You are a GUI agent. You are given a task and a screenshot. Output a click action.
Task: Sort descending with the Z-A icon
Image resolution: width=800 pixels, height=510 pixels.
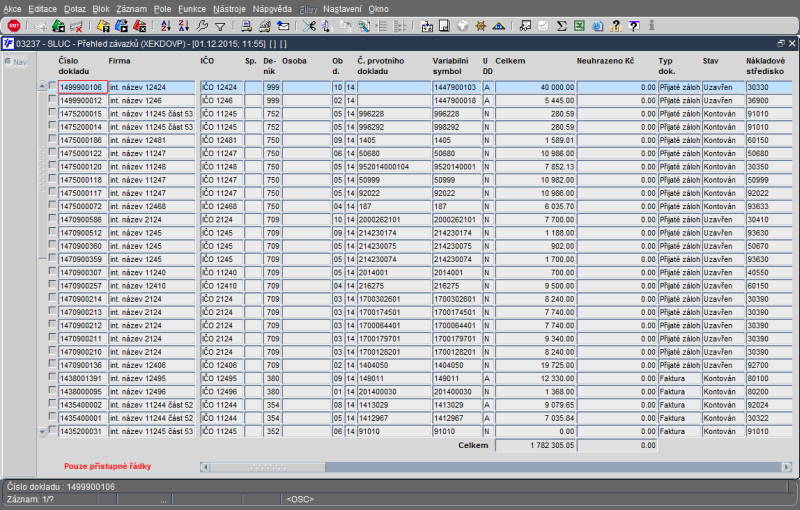coord(184,25)
